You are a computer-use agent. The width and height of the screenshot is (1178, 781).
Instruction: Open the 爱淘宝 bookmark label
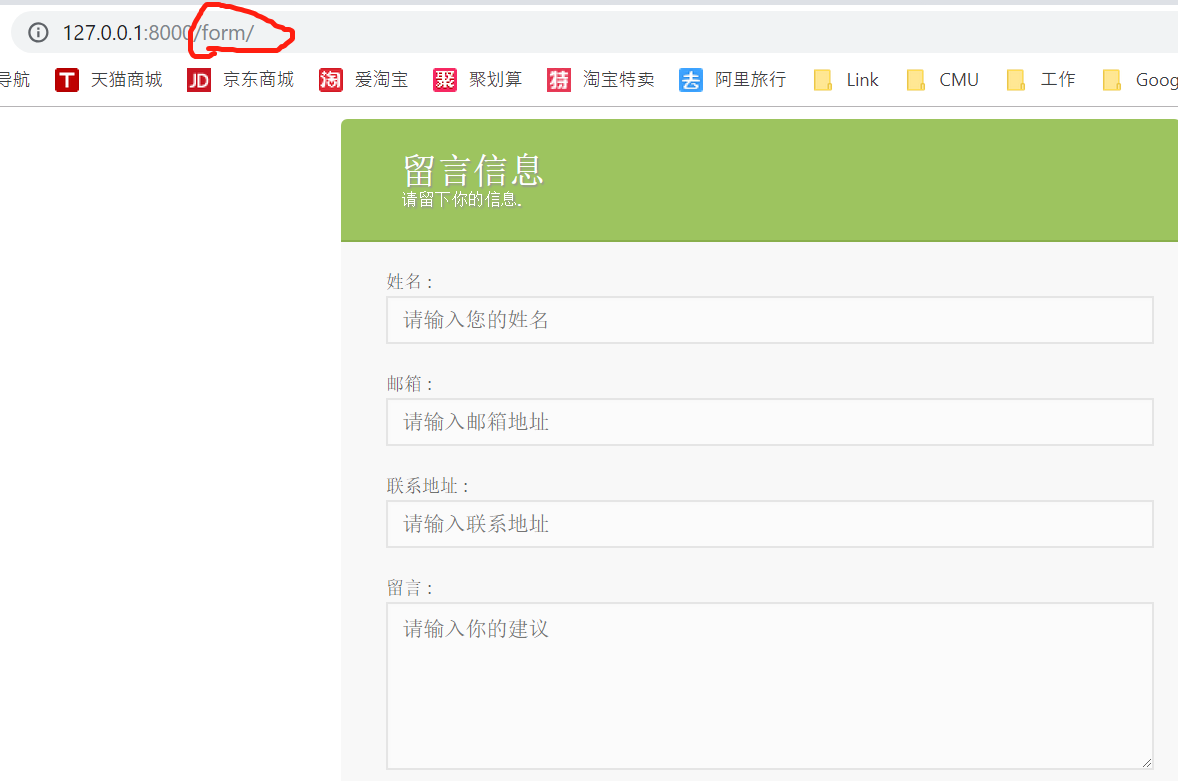coord(382,80)
